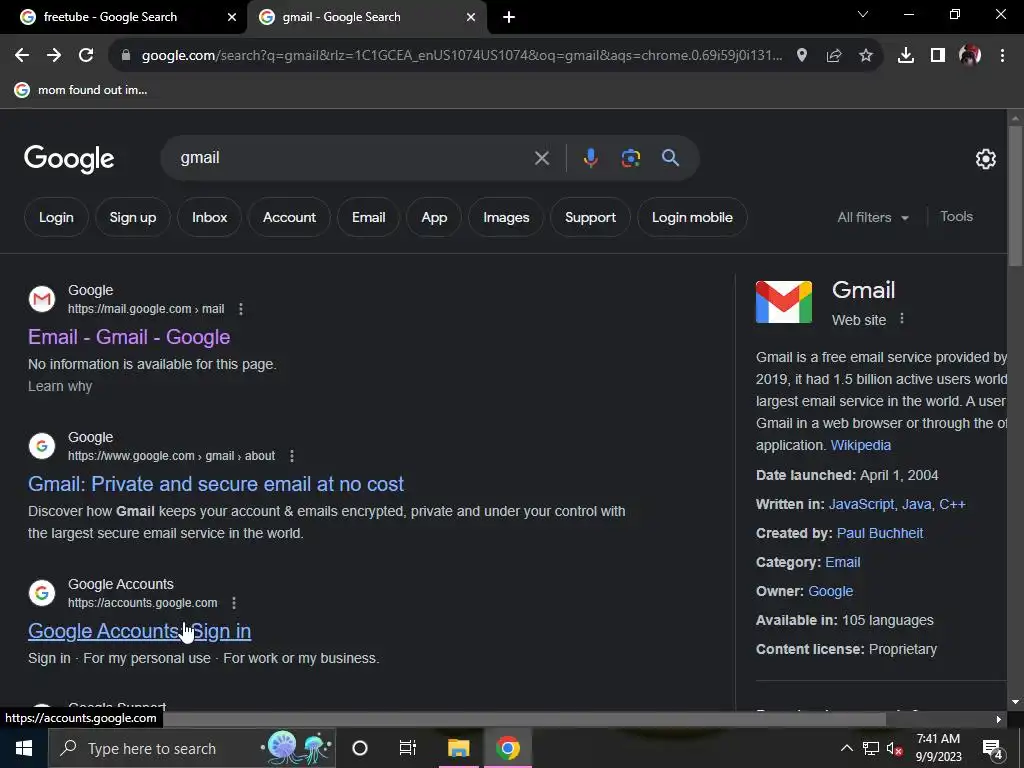The height and width of the screenshot is (768, 1024).
Task: Click the Windows taskbar search box
Action: click(x=192, y=748)
